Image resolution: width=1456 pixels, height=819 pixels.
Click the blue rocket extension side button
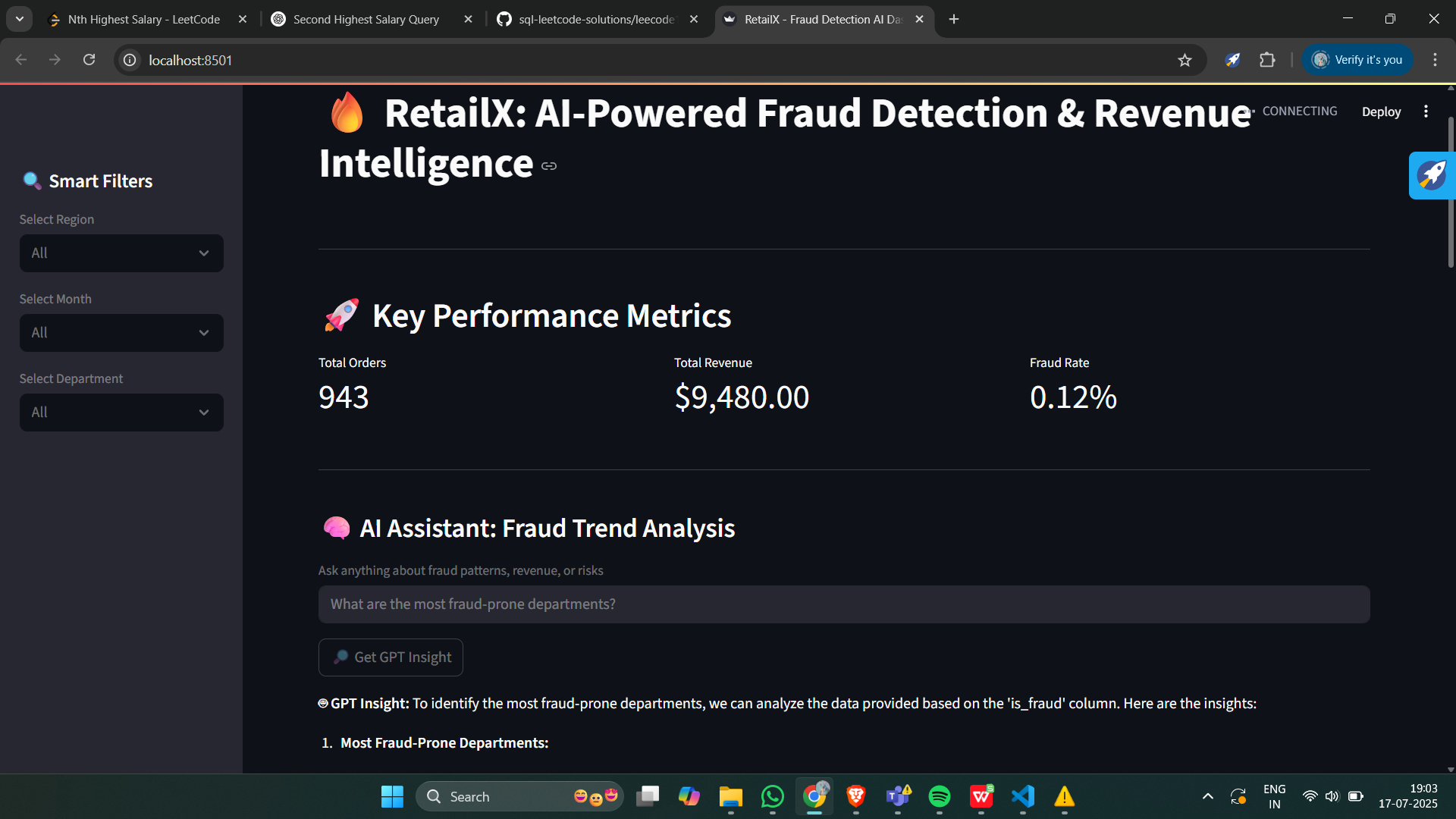[x=1432, y=175]
